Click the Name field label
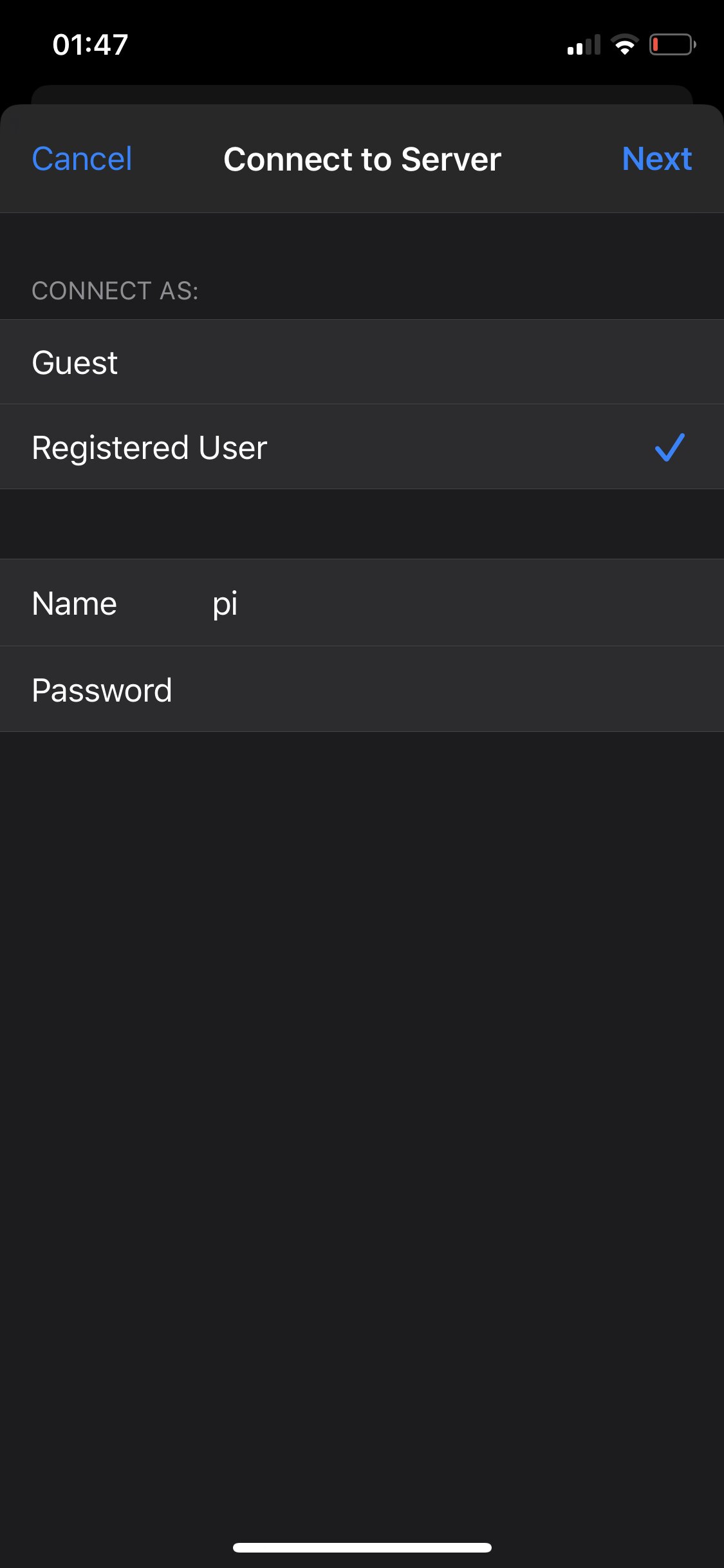 pyautogui.click(x=75, y=604)
